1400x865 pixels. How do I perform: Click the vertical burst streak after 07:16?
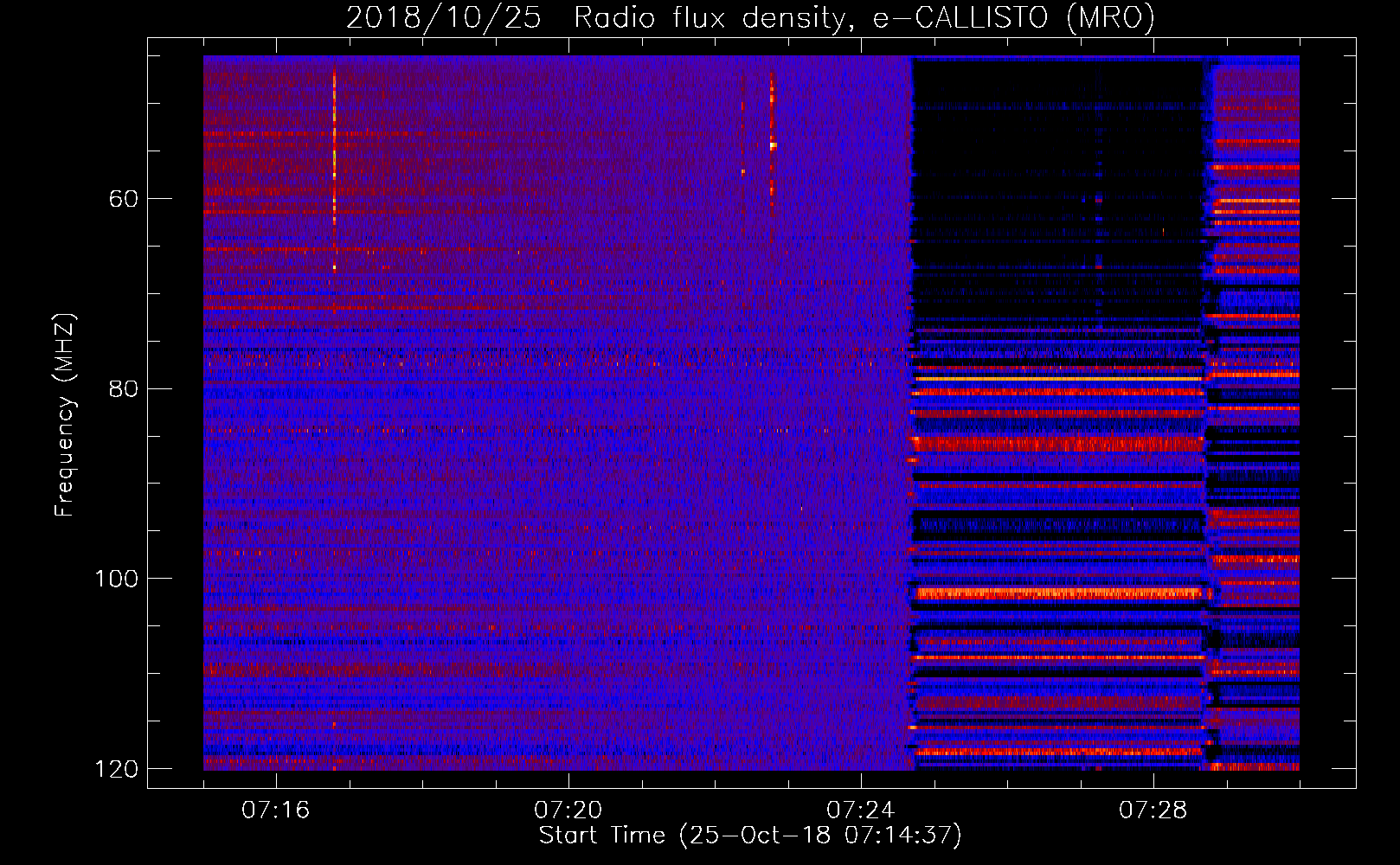(x=334, y=170)
